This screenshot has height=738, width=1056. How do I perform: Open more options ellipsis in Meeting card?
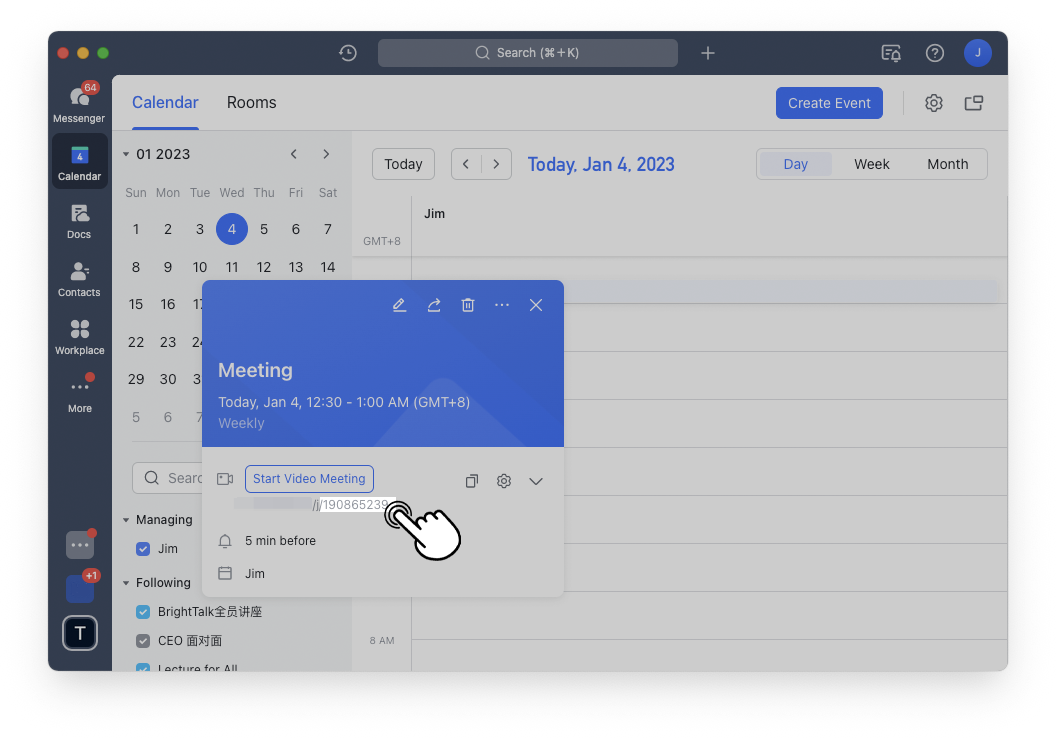pos(502,305)
